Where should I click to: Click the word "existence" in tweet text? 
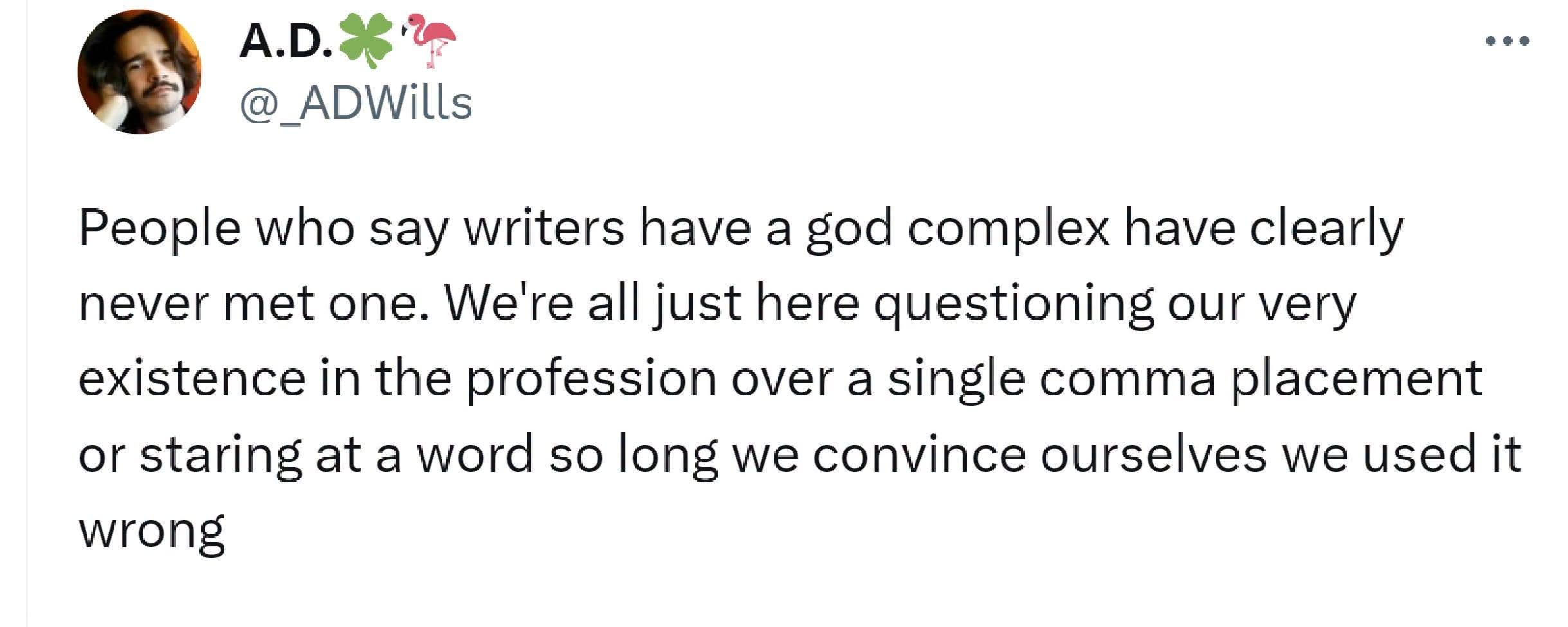click(192, 379)
